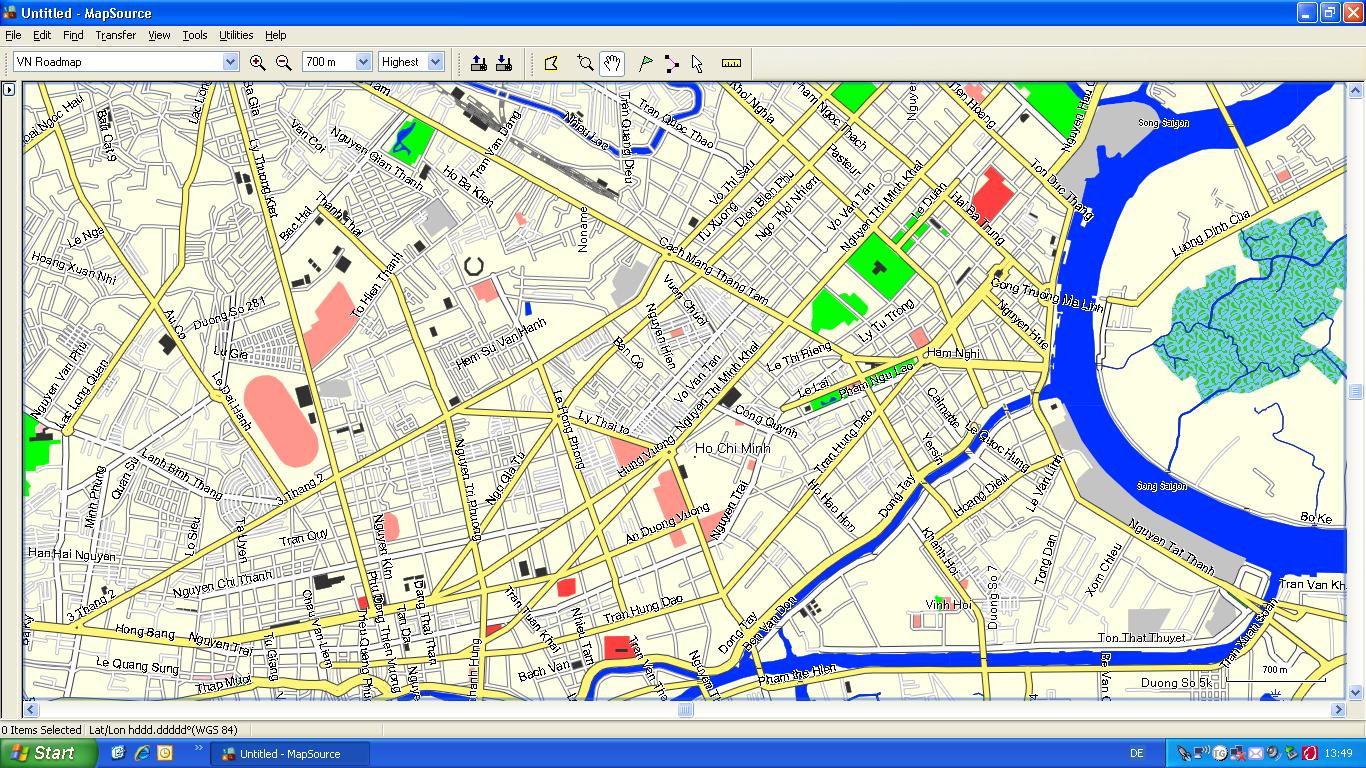Click the Luong Dinh Cua street label
Viewport: 1366px width, 768px height.
(x=1211, y=234)
